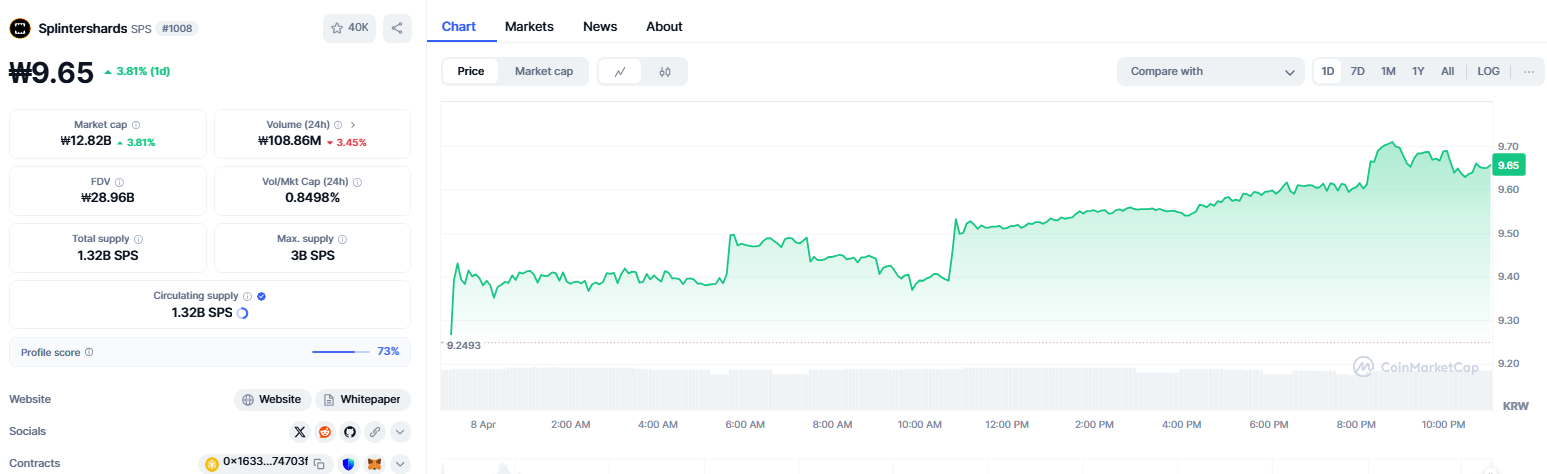Open the Website link button

click(272, 400)
